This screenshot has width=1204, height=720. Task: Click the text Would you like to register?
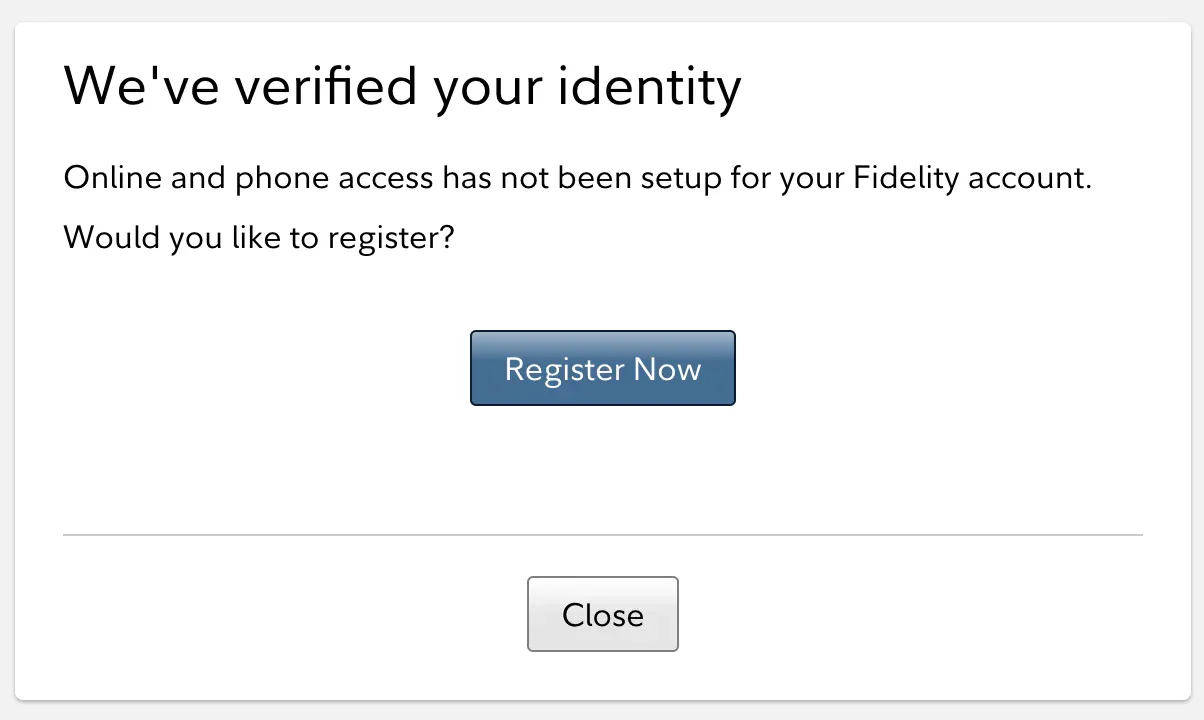[x=258, y=237]
